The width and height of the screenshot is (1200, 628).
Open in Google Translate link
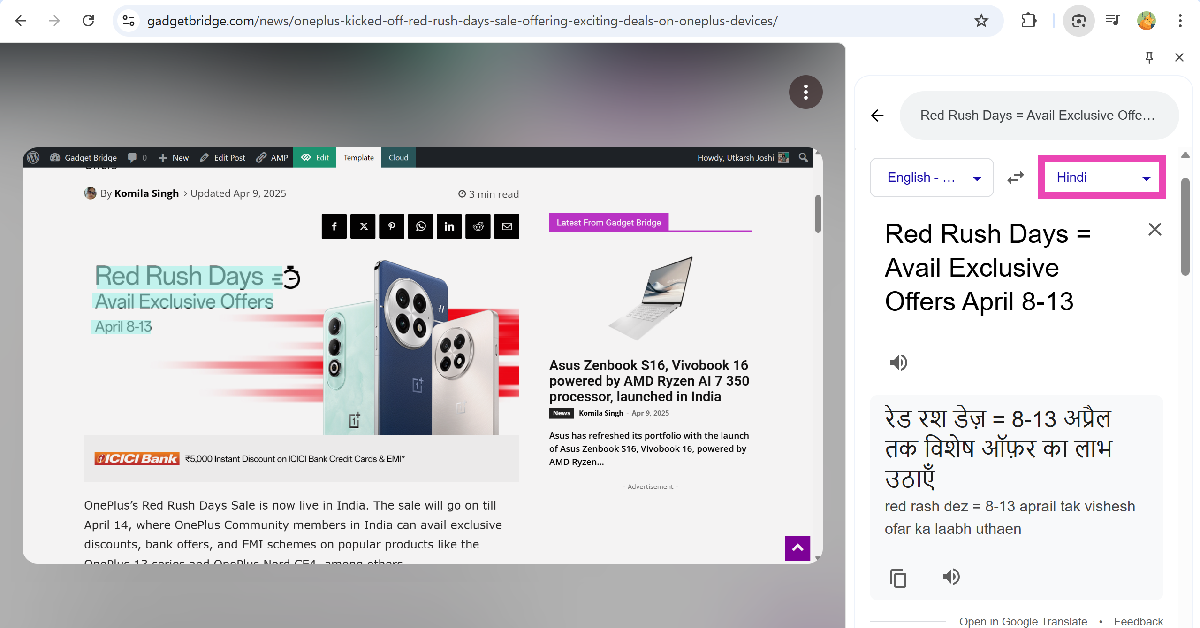pos(1023,621)
